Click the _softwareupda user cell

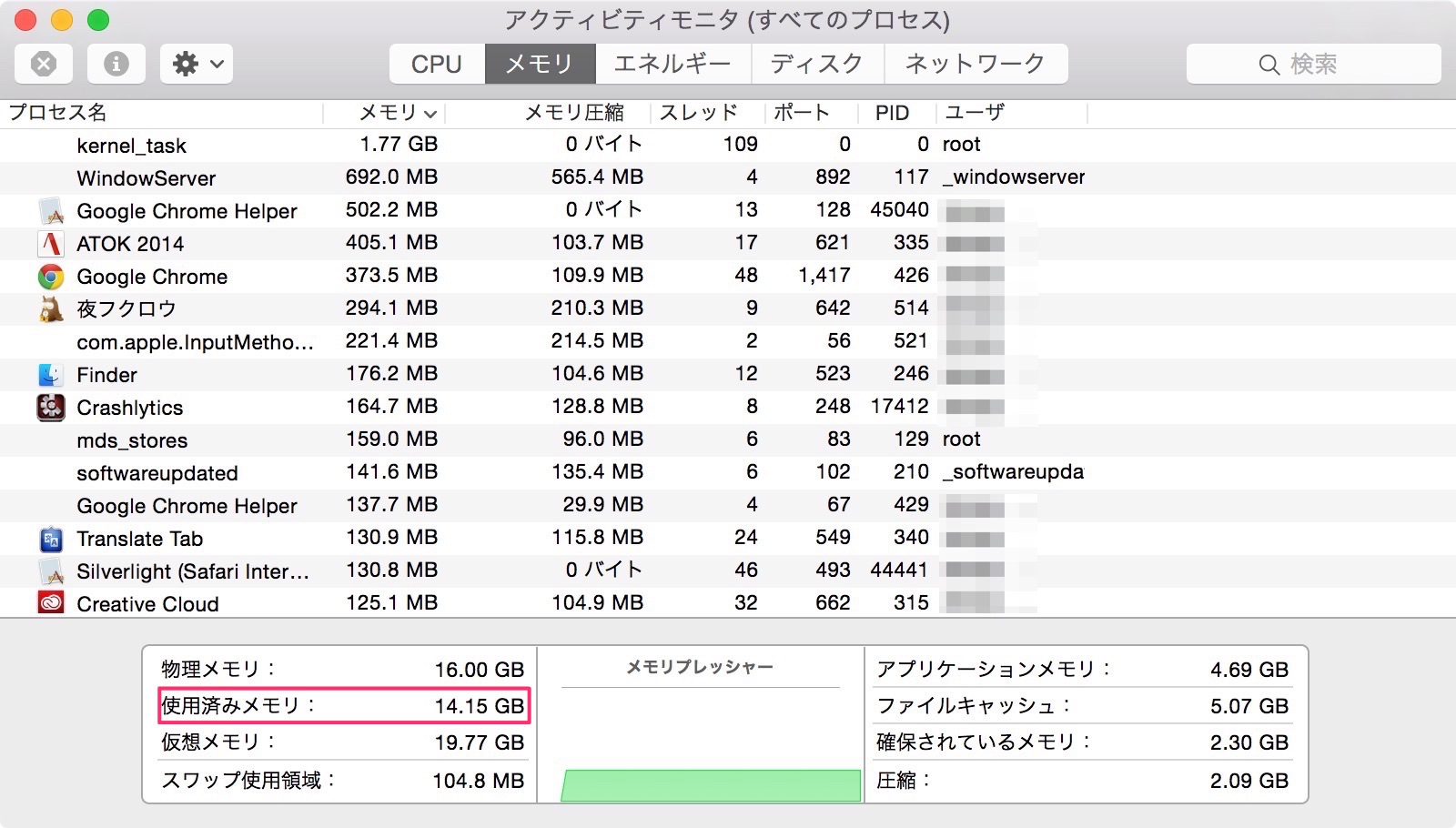[x=1013, y=471]
